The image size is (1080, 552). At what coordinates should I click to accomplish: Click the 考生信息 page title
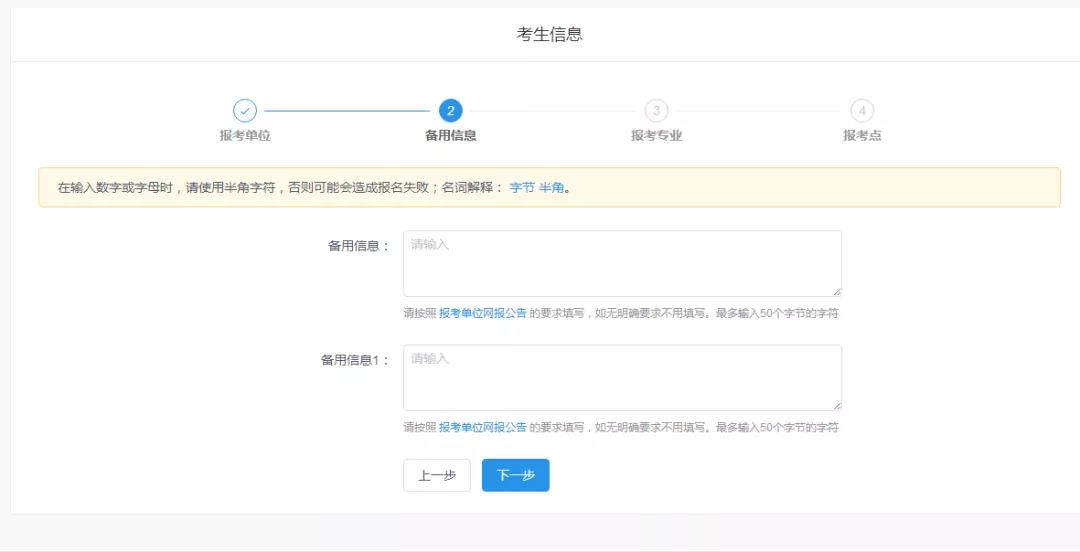(549, 35)
